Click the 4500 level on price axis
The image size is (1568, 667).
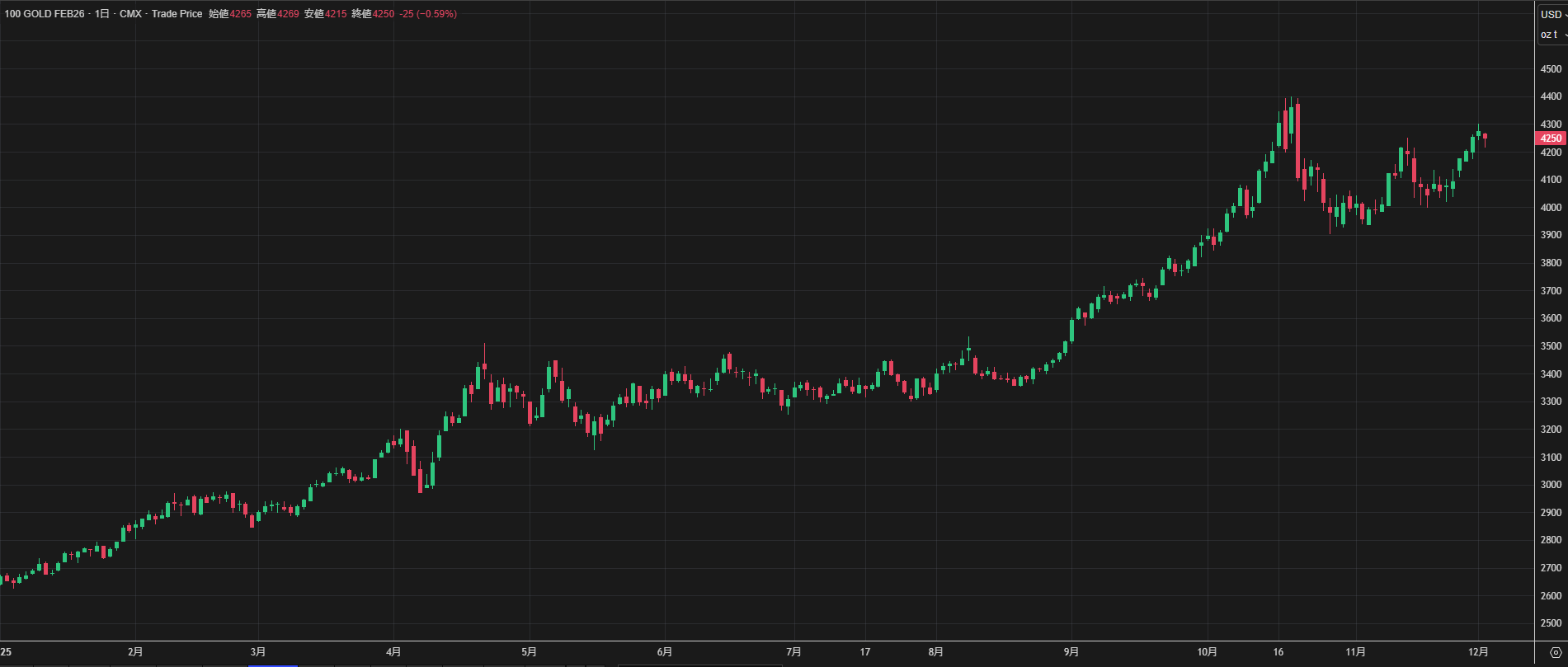click(1551, 69)
